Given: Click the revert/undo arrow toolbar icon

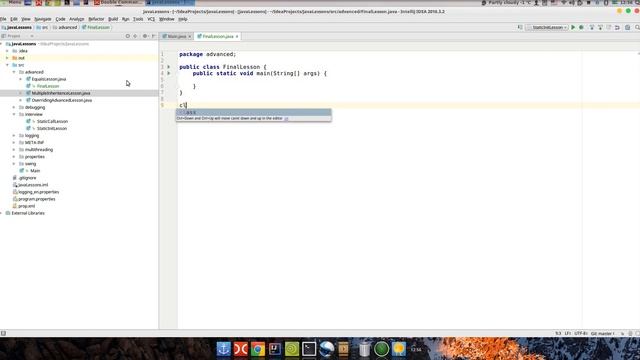Looking at the screenshot, I should (x=617, y=27).
